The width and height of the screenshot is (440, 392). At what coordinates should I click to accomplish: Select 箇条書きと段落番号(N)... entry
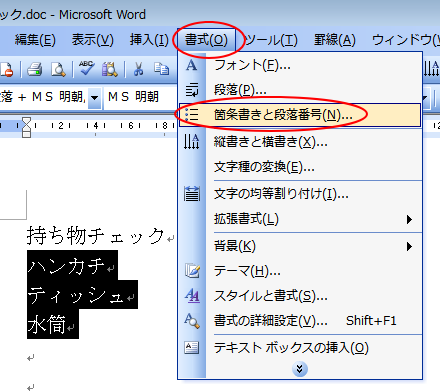coord(300,115)
